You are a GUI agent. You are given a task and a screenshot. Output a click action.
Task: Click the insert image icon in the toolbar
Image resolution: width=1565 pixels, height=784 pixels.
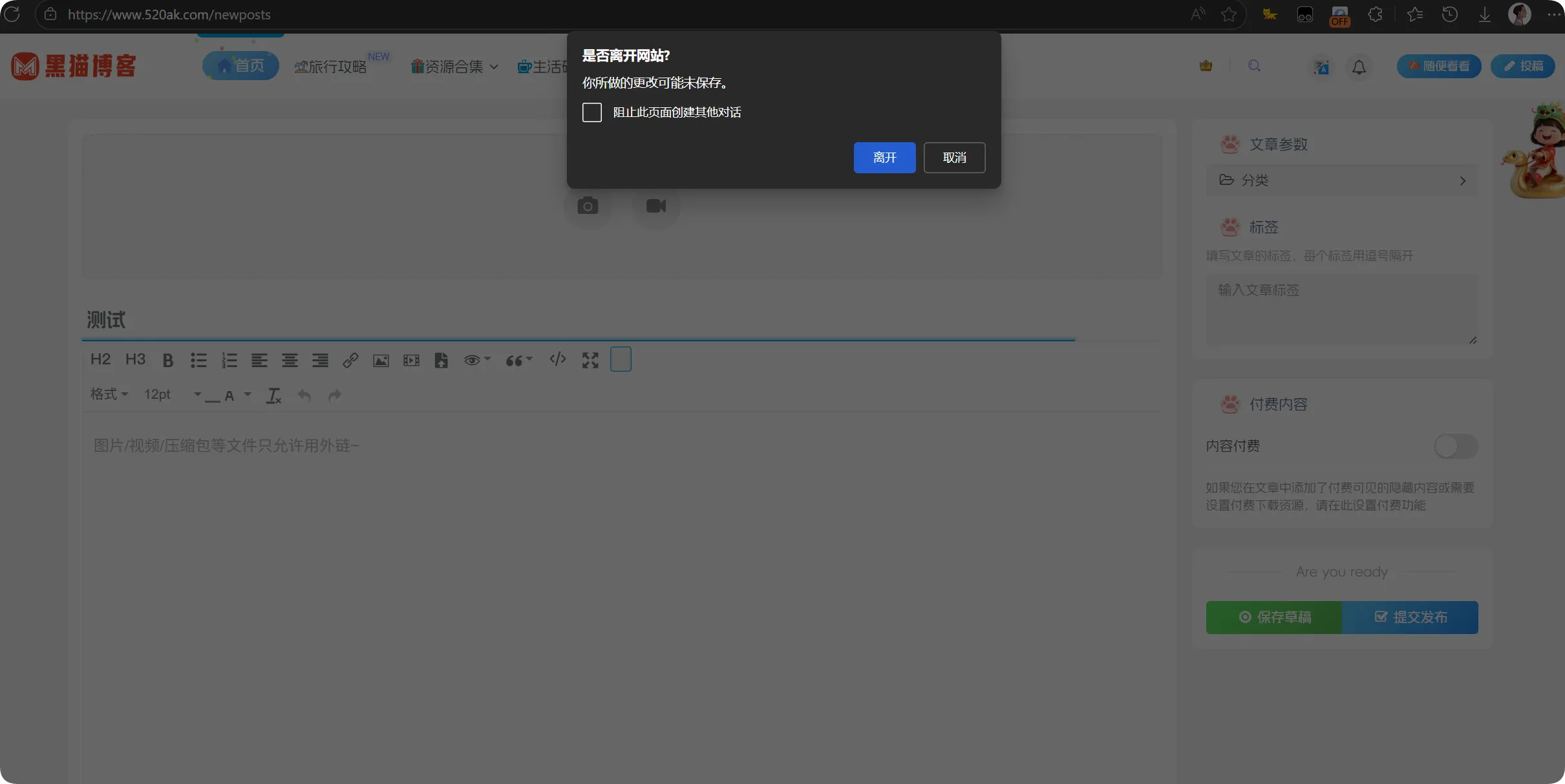381,360
